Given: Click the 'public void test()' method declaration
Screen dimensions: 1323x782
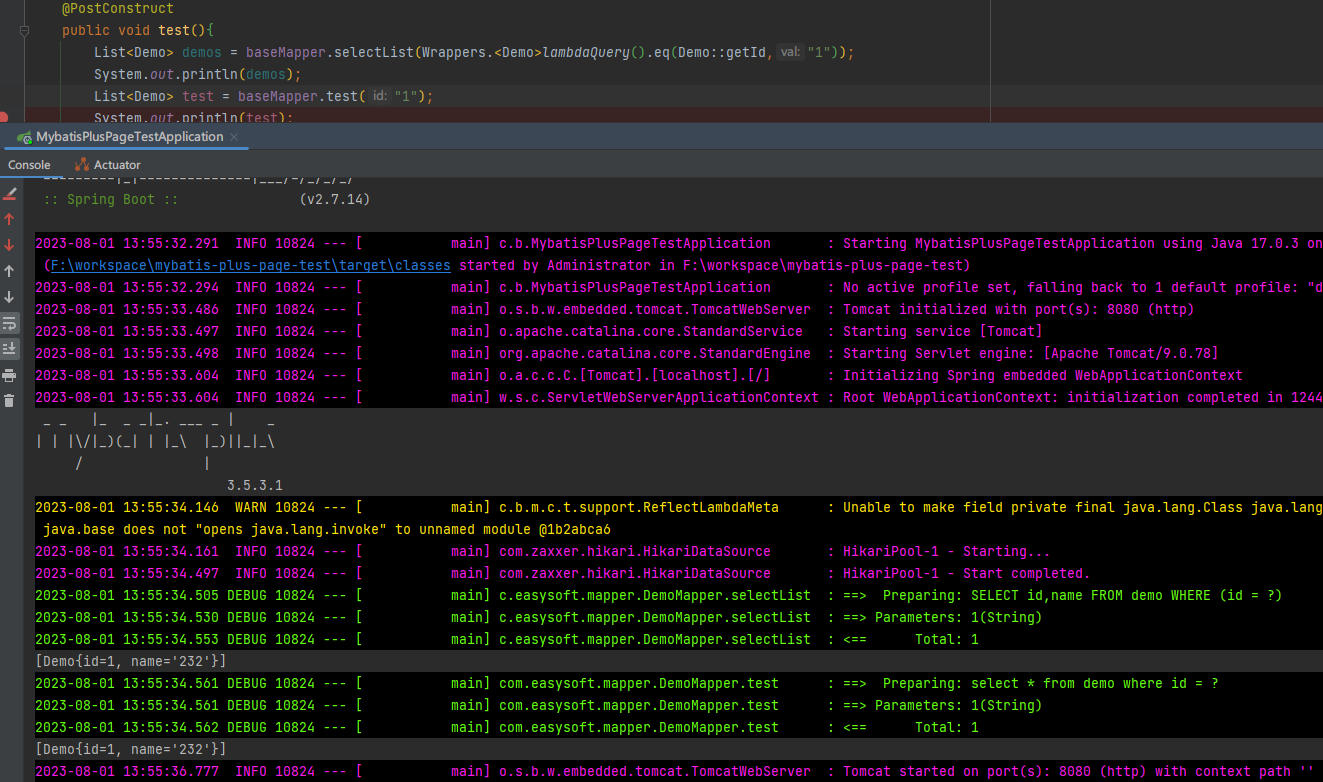Looking at the screenshot, I should tap(138, 30).
